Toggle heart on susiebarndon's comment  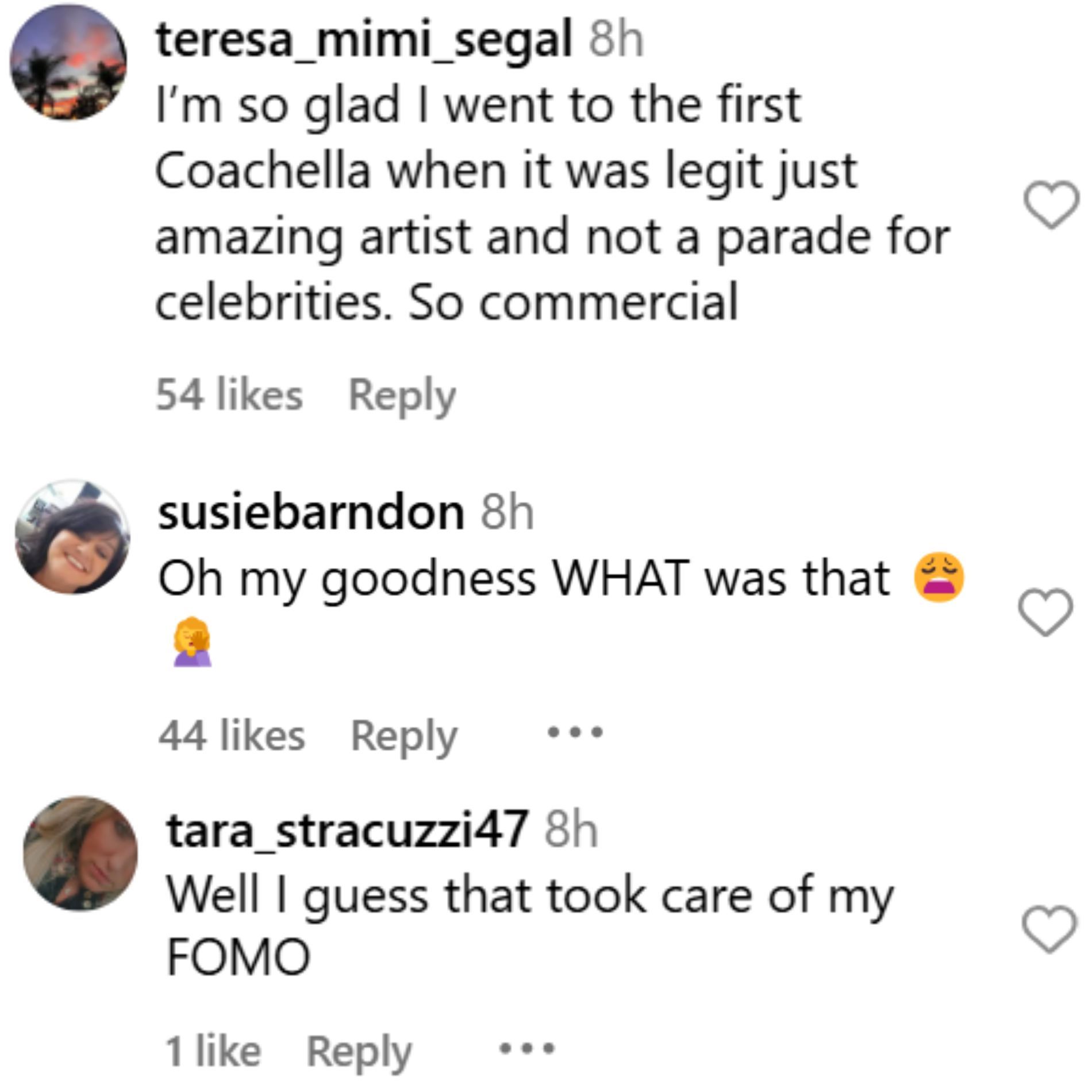pos(1045,612)
